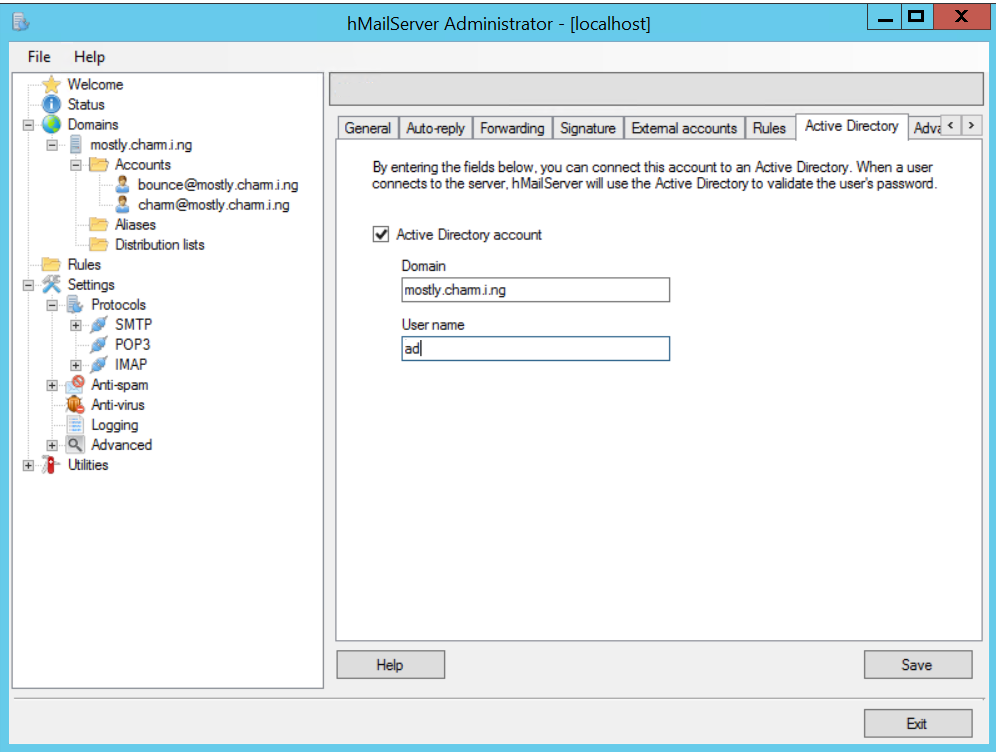Select the Status tree item label

click(x=86, y=104)
